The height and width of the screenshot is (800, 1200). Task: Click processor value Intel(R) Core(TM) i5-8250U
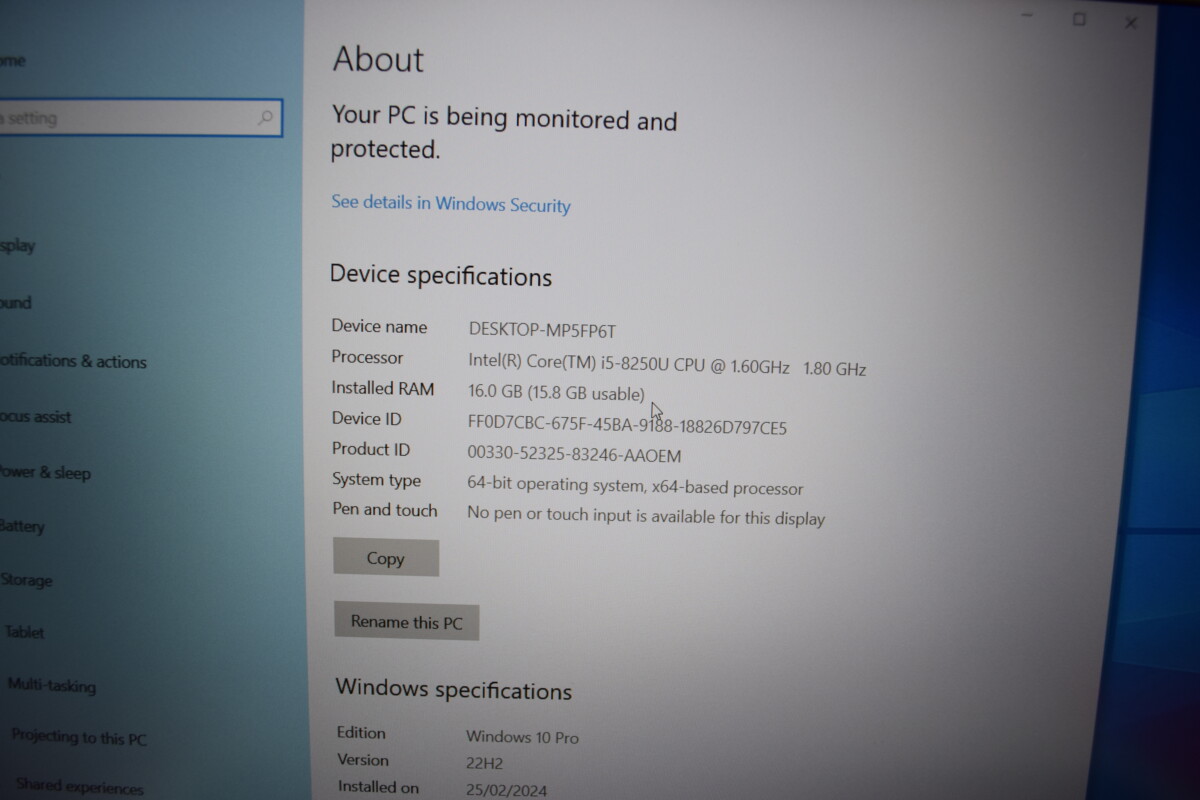pos(667,363)
